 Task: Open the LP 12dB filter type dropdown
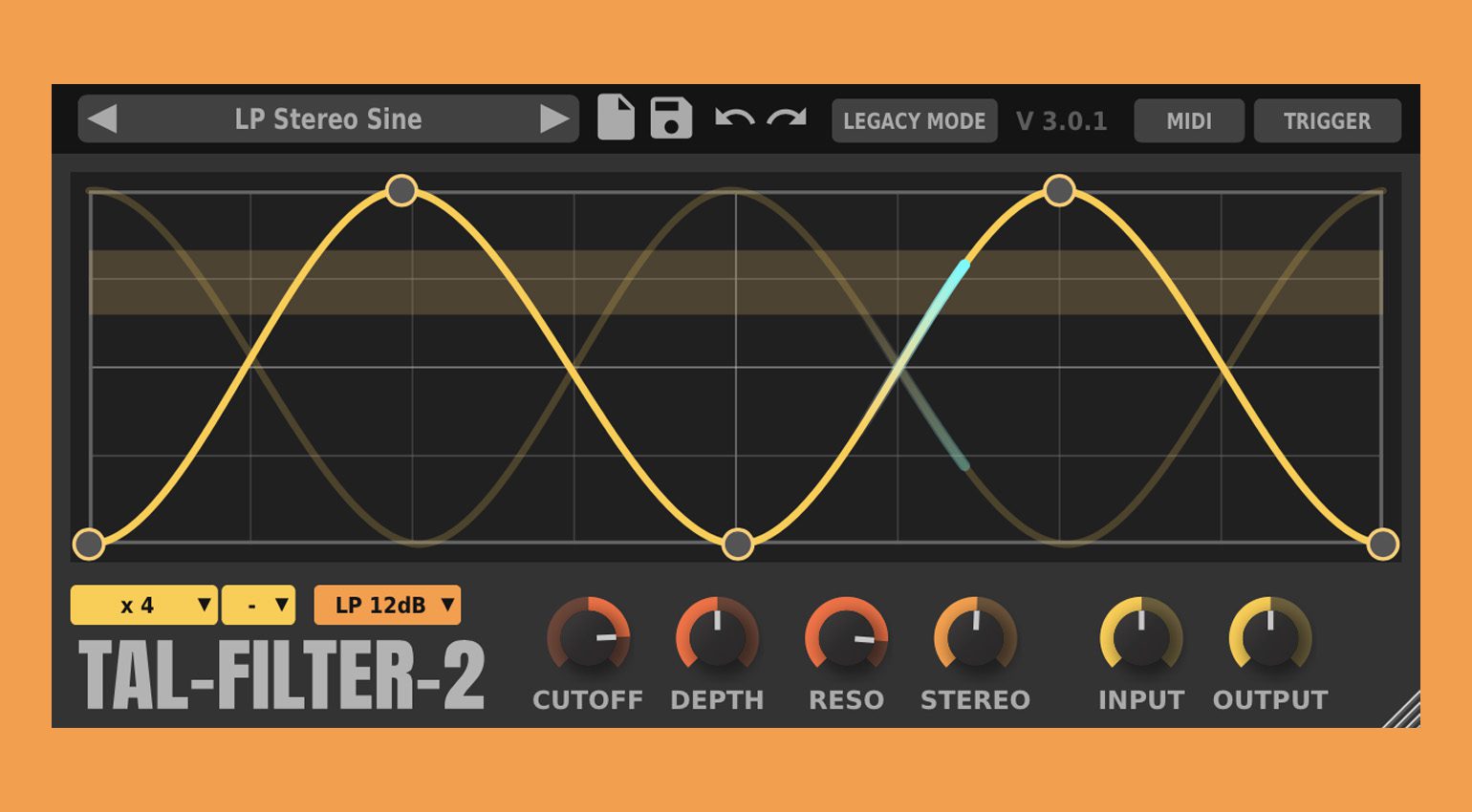click(387, 606)
